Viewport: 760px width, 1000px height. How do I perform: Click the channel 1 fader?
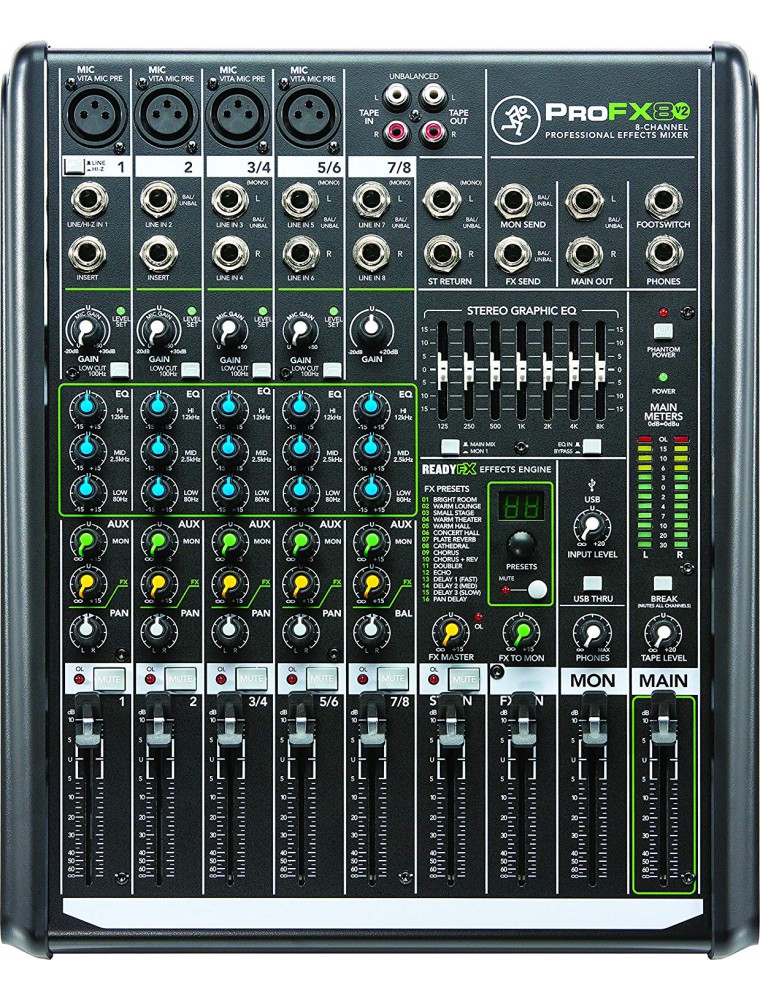pos(89,729)
